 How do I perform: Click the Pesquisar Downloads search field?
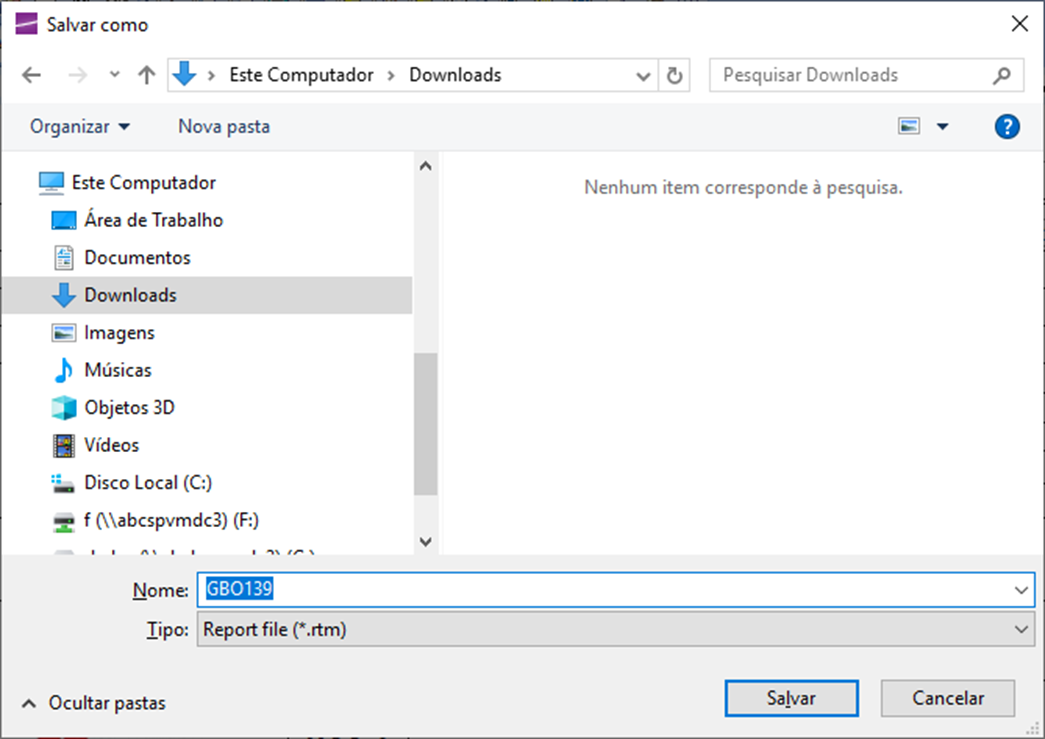(850, 76)
